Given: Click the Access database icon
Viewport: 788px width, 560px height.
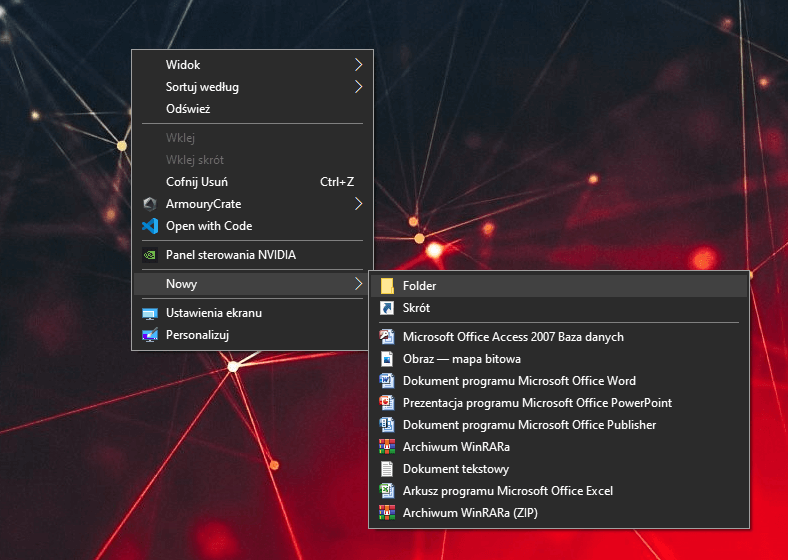Looking at the screenshot, I should [387, 337].
